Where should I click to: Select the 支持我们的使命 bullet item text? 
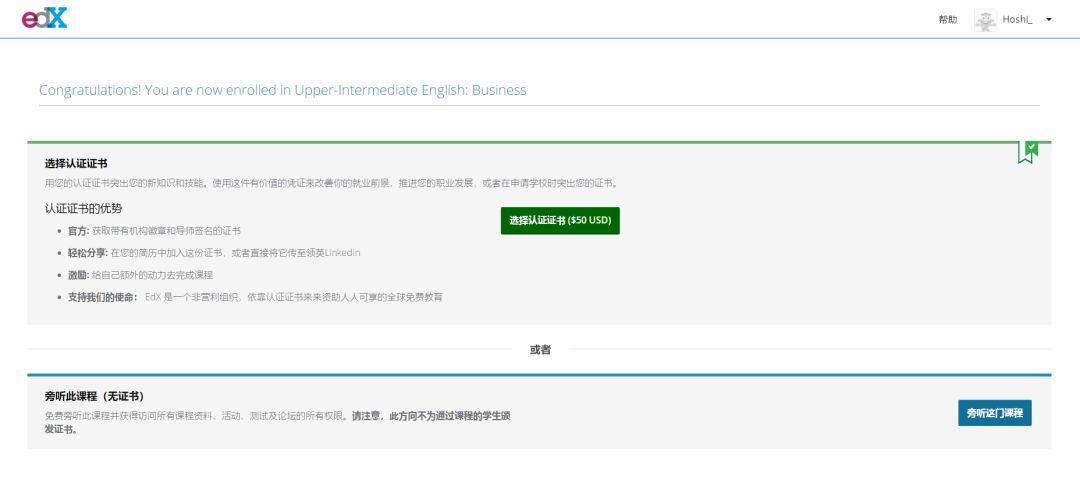(x=256, y=297)
